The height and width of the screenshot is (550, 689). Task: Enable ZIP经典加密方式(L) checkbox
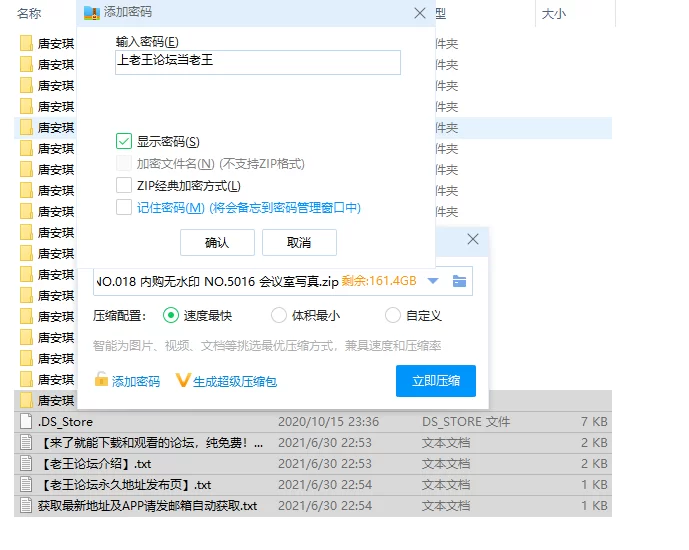124,185
